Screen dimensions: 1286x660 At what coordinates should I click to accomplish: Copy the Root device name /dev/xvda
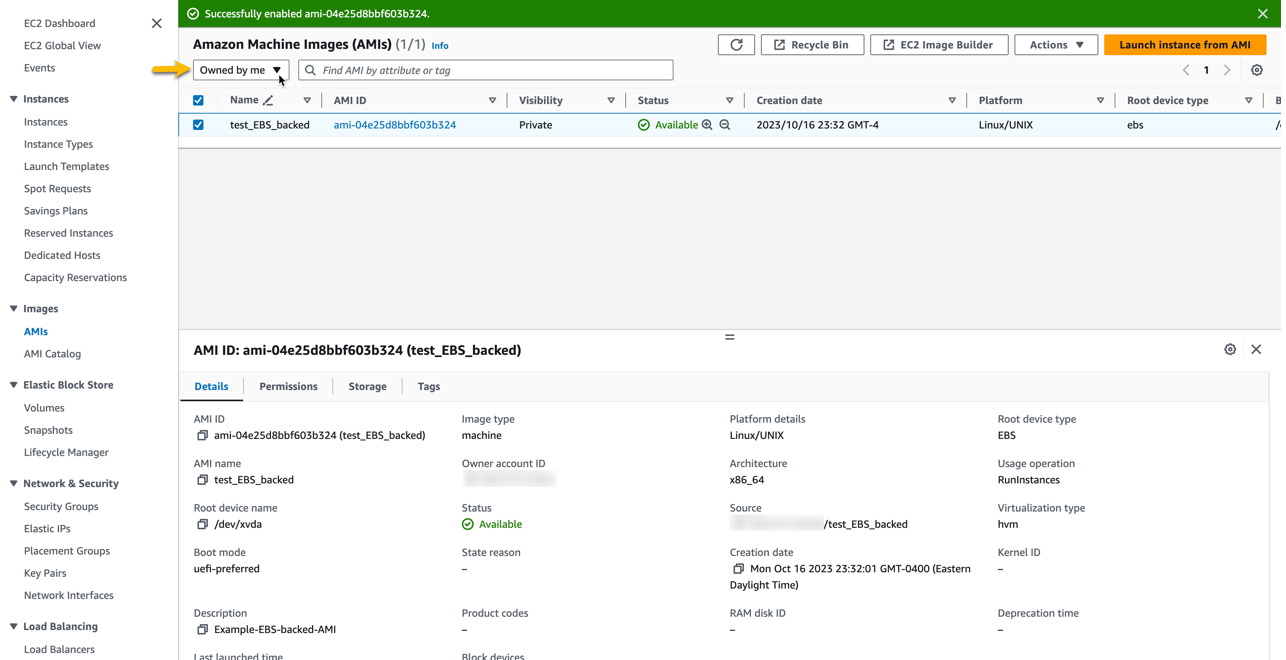(x=200, y=524)
